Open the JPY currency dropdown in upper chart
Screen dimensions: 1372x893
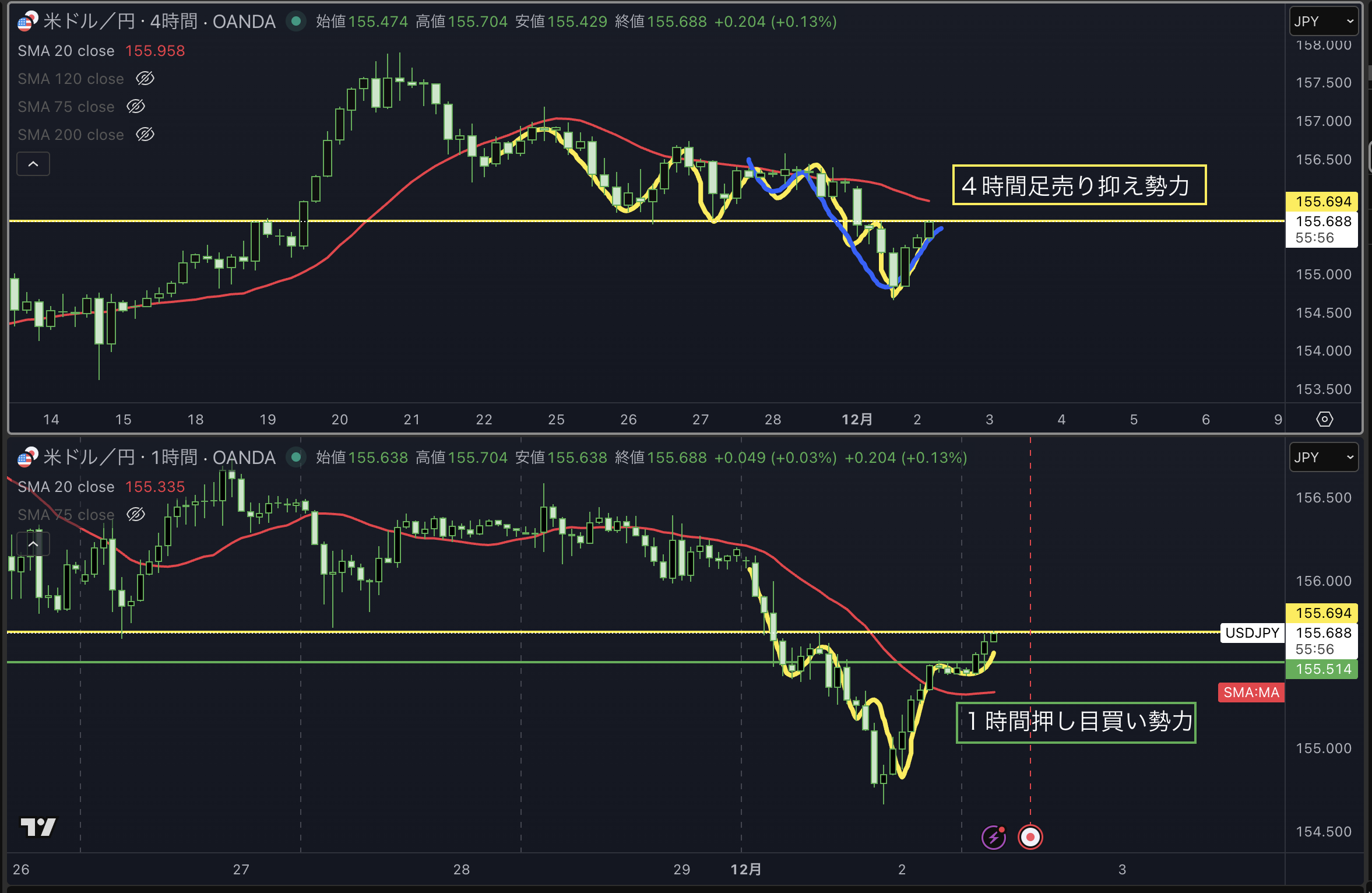pos(1323,22)
